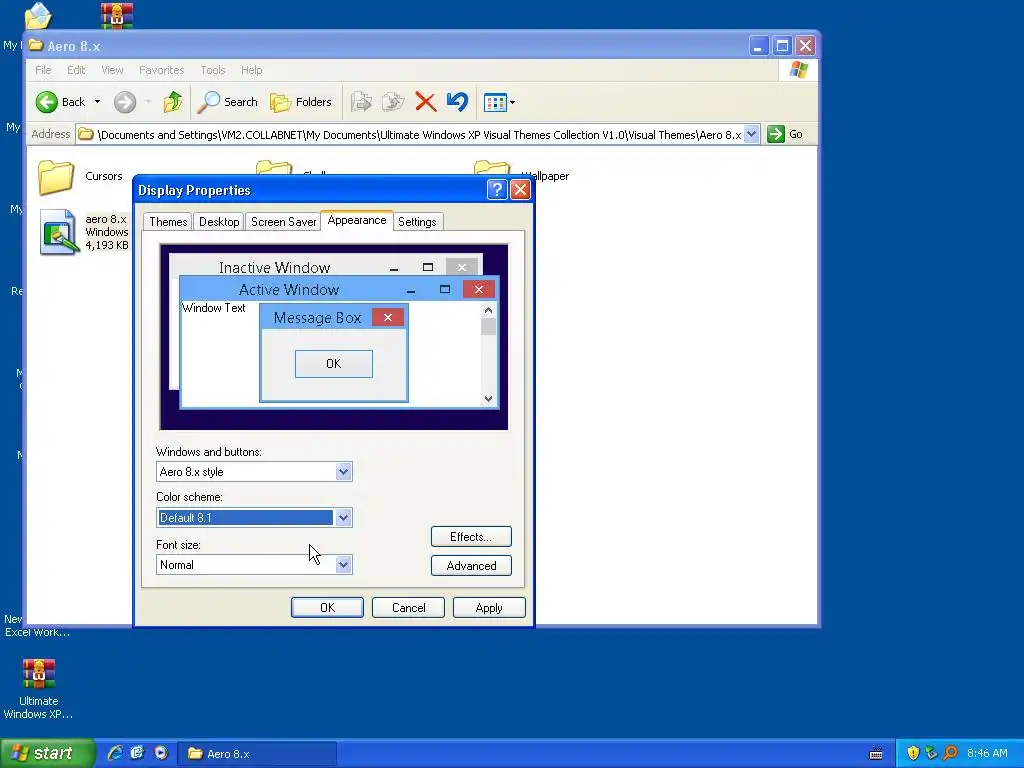Open the File menu

pos(43,70)
